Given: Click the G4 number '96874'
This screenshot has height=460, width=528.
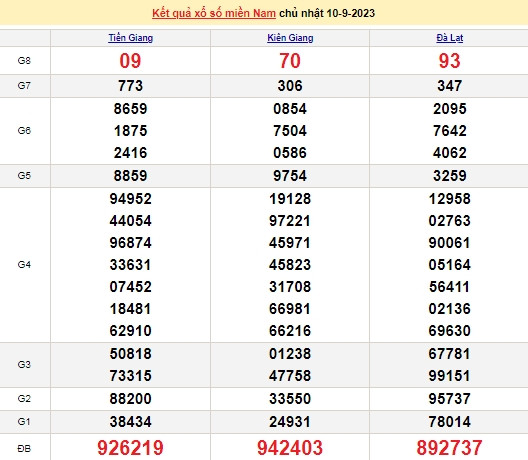Looking at the screenshot, I should click(130, 243).
